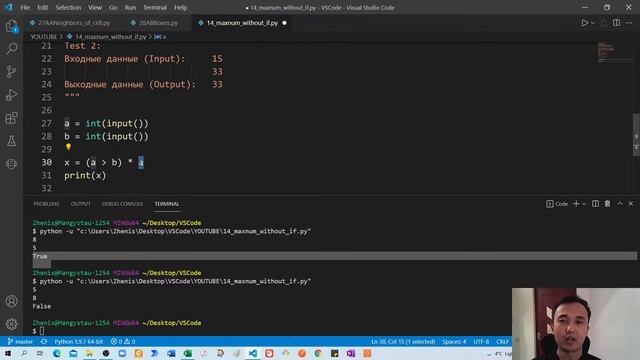The width and height of the screenshot is (640, 360).
Task: Open Microsoft Edge from taskbar
Action: click(57, 353)
